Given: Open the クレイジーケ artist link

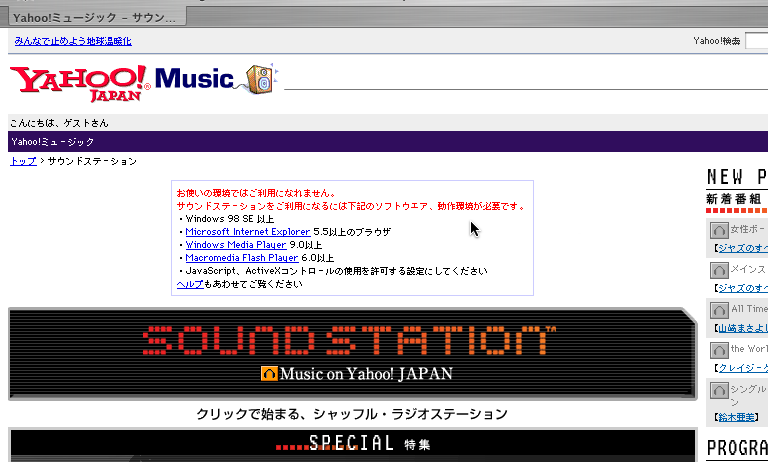Looking at the screenshot, I should [743, 368].
